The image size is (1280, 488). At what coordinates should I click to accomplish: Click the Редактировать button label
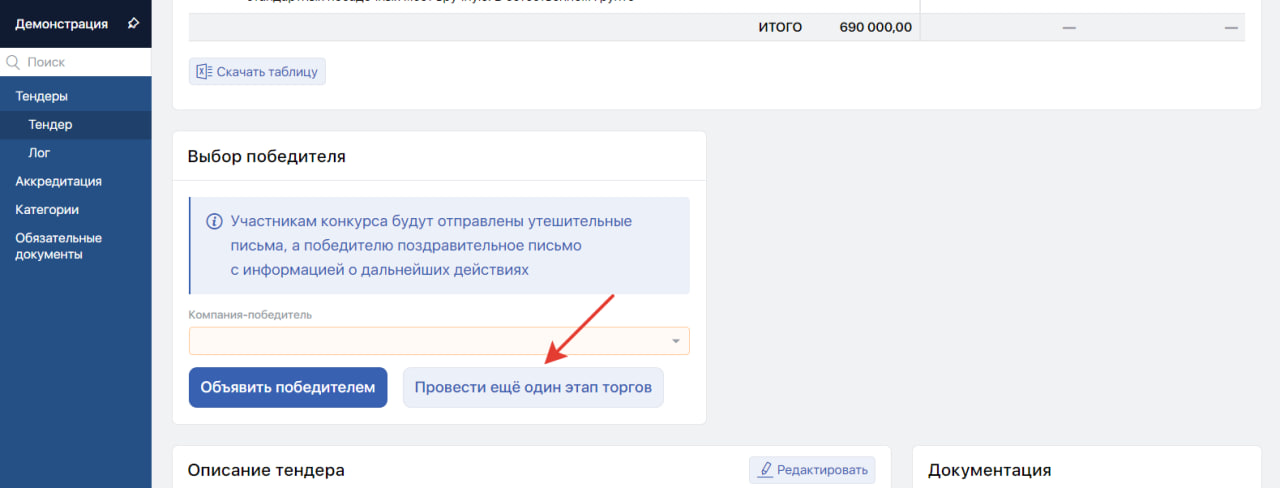click(821, 469)
